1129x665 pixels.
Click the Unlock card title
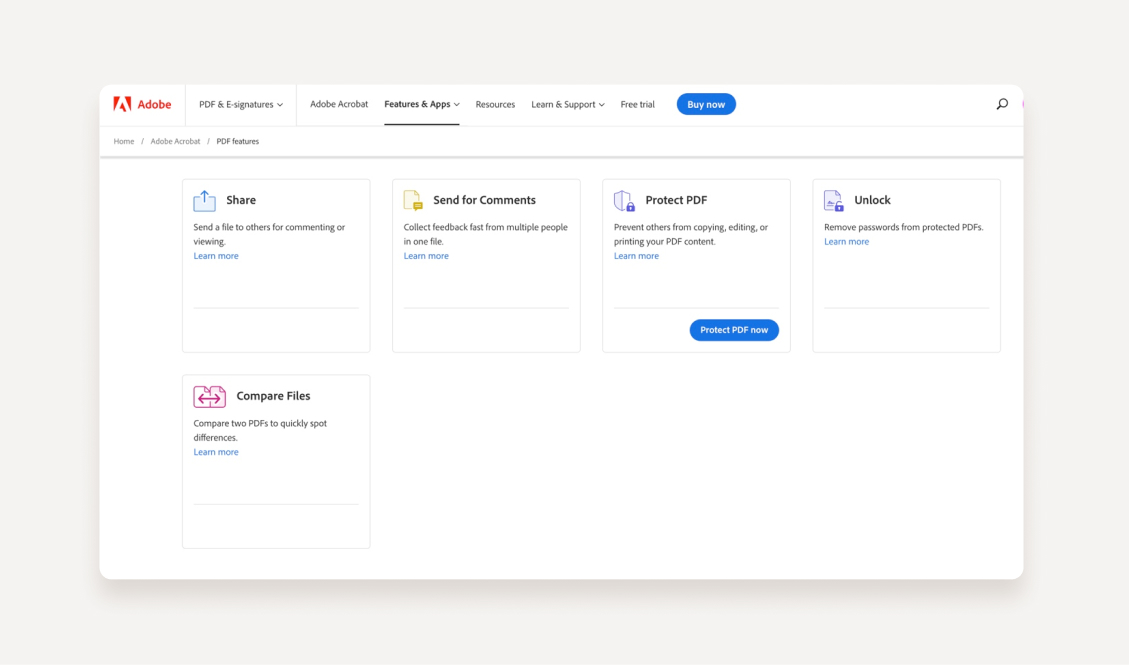pyautogui.click(x=873, y=200)
